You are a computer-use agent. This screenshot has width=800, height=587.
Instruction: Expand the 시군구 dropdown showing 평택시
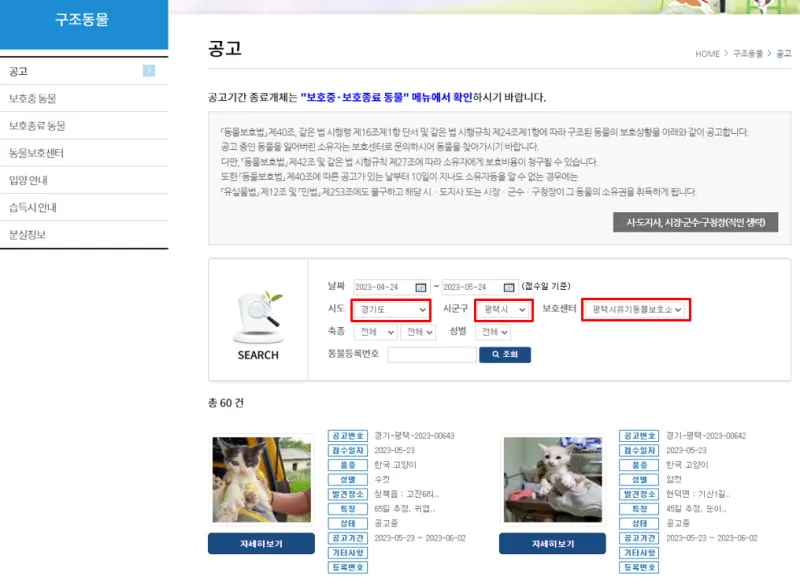click(504, 310)
